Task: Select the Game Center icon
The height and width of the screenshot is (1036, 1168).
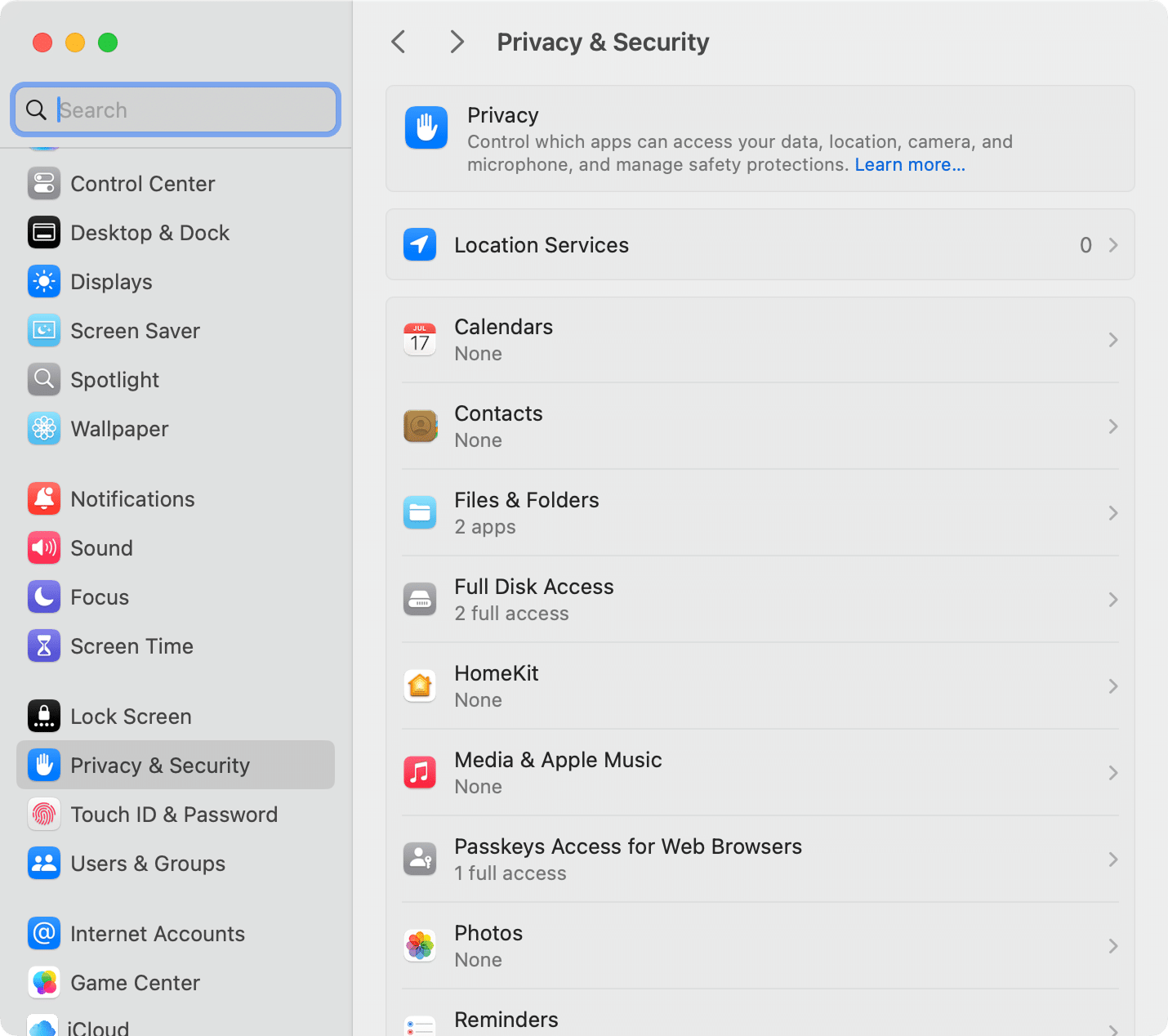Action: pos(44,983)
